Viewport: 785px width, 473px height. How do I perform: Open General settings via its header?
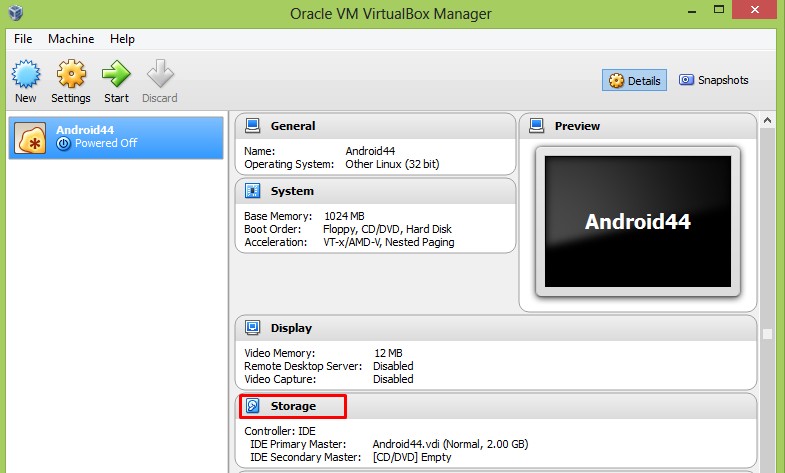coord(293,126)
